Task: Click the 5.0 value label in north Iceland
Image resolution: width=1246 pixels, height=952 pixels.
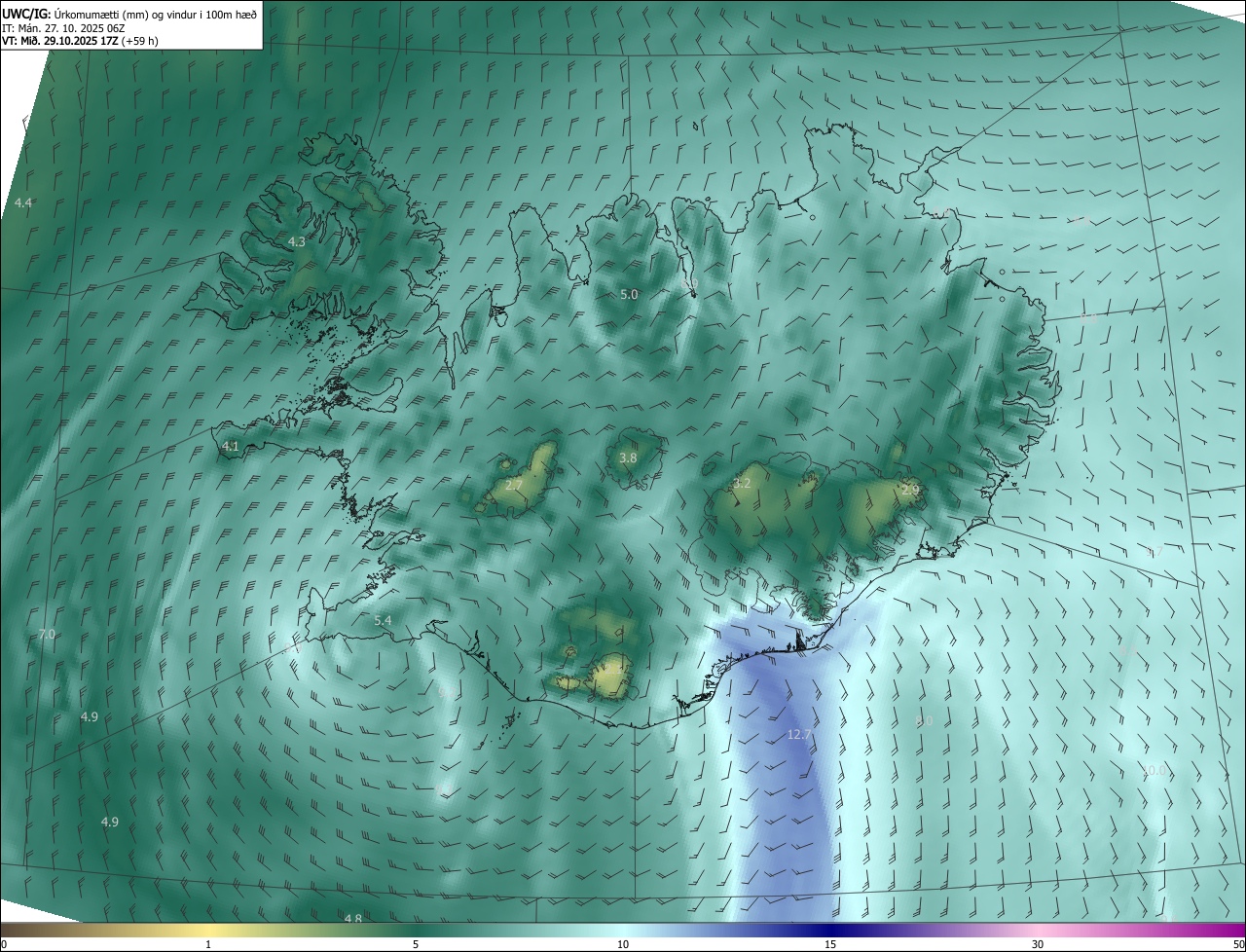Action: pyautogui.click(x=629, y=294)
